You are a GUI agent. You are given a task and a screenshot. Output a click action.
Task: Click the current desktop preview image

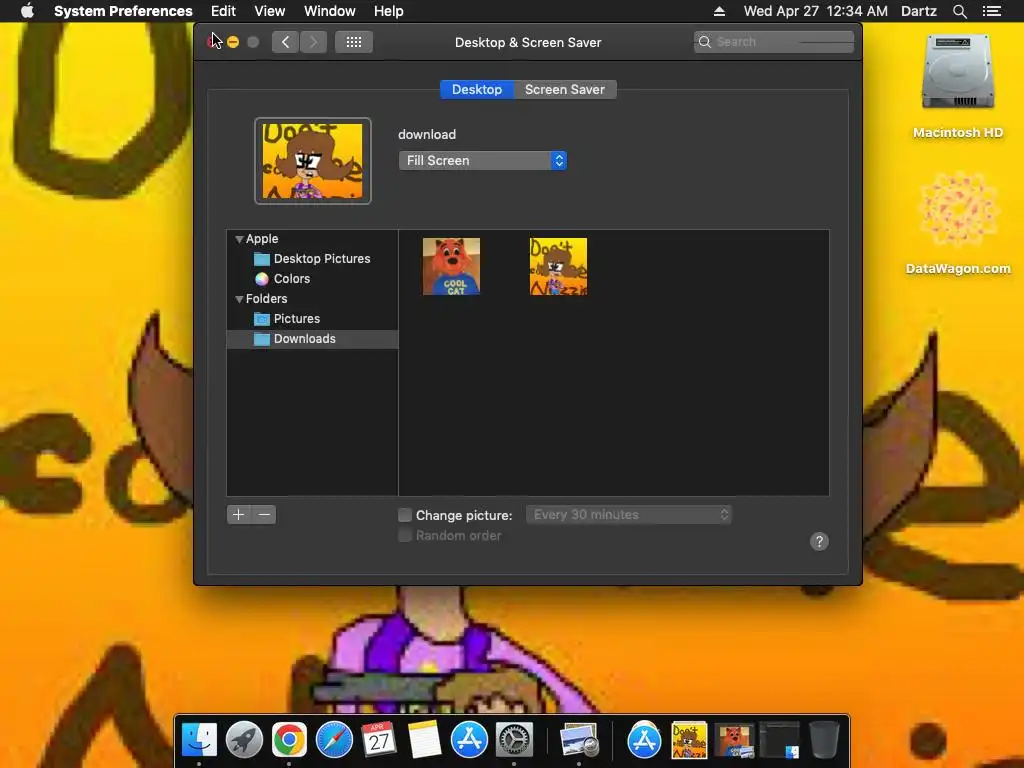click(313, 161)
